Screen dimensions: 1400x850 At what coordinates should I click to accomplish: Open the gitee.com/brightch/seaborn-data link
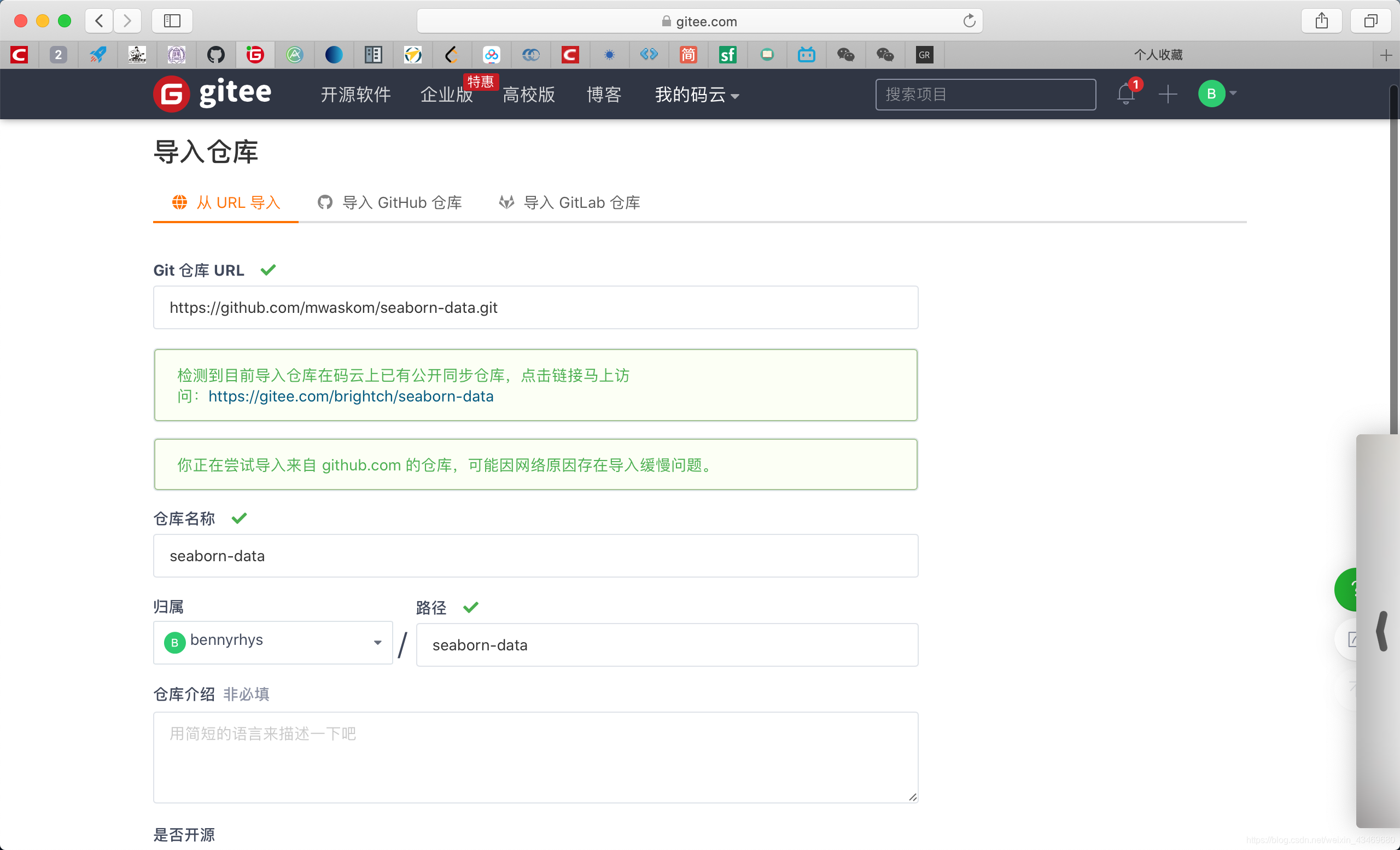tap(351, 396)
